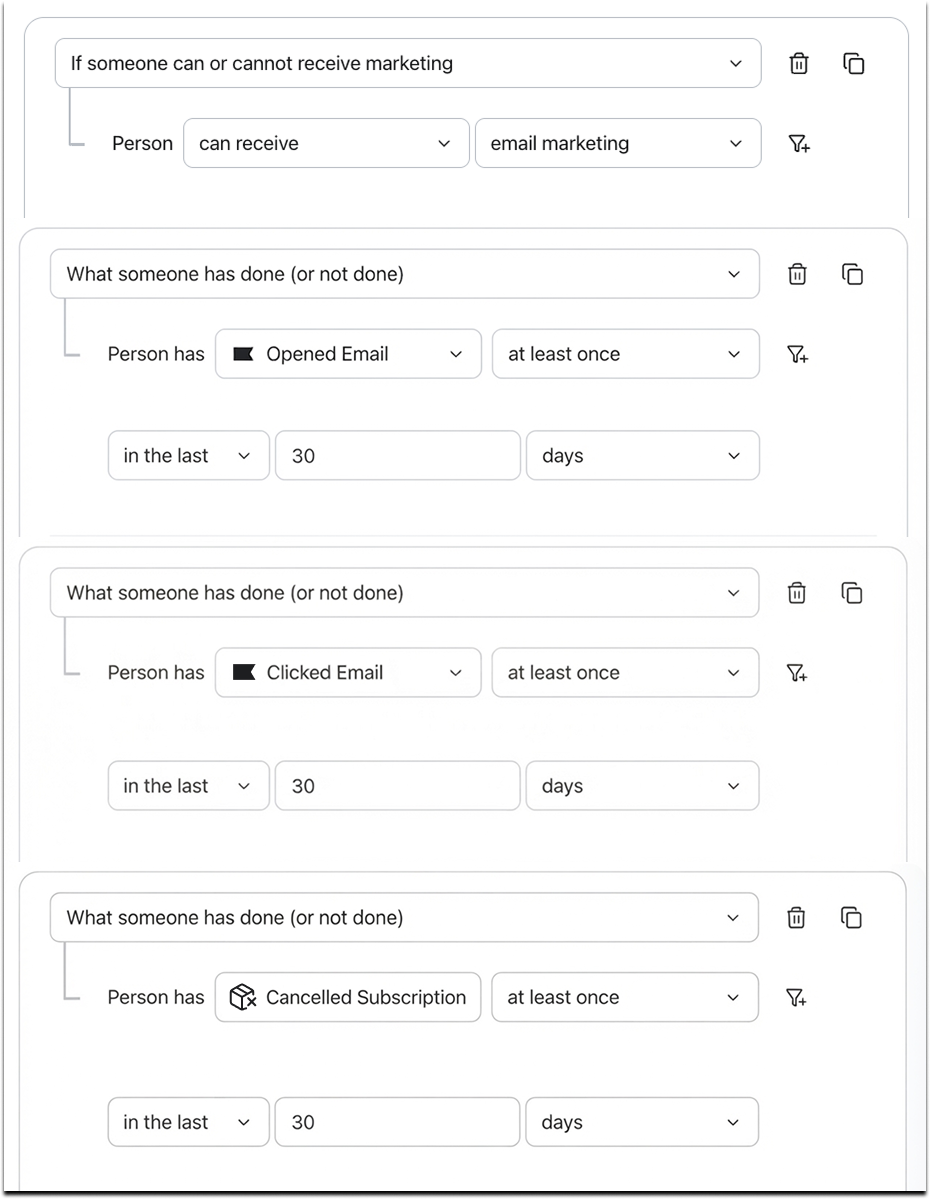Open 'If someone can or cannot receive marketing' dropdown

coord(408,63)
